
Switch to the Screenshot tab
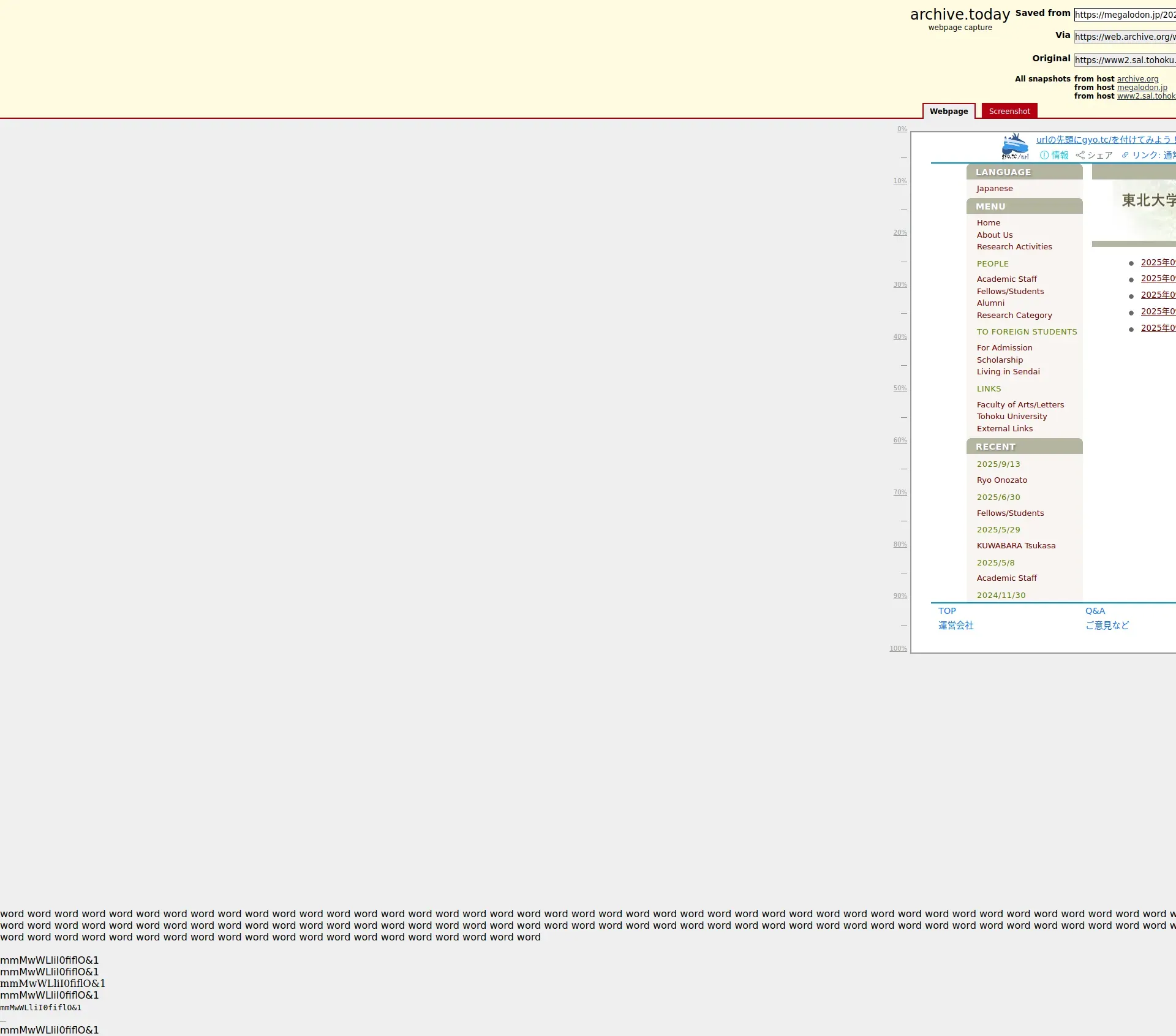click(x=1009, y=112)
